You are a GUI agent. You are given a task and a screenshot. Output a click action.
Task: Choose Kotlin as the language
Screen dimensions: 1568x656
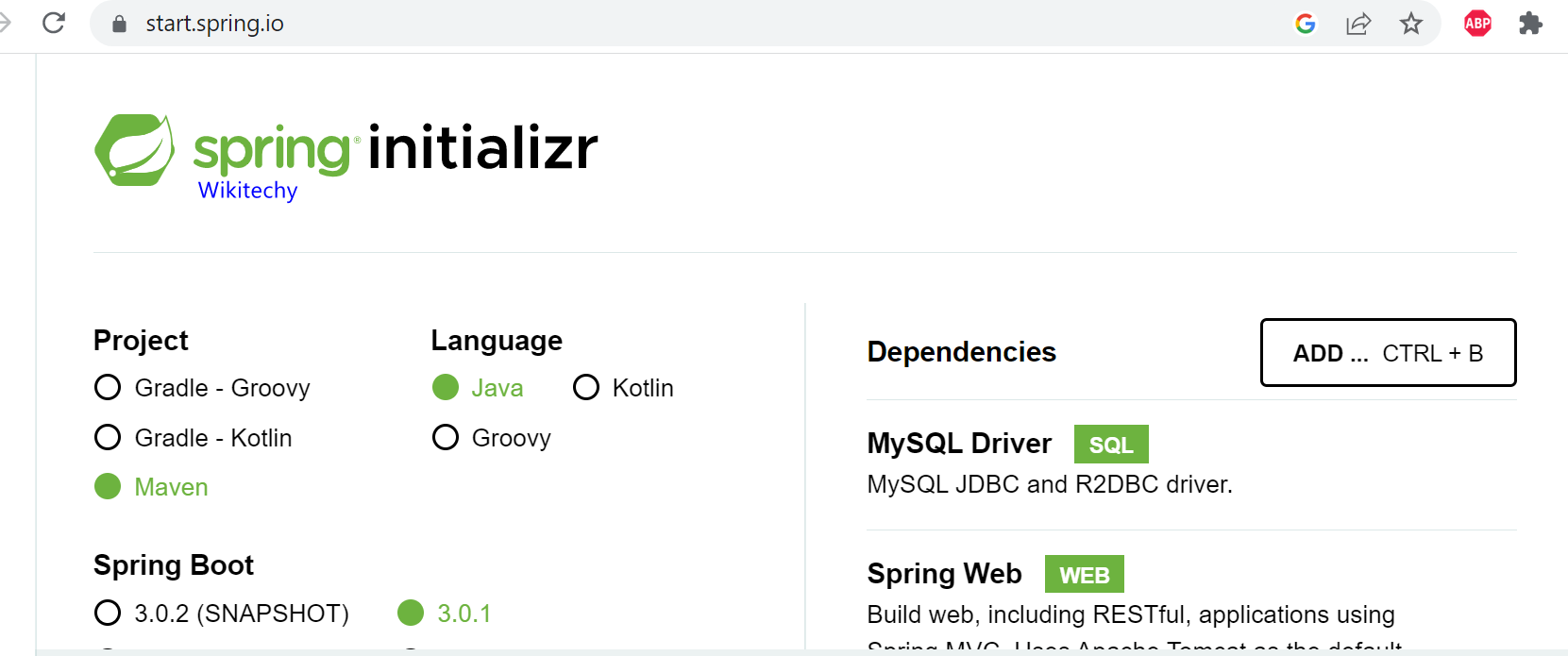[x=623, y=388]
